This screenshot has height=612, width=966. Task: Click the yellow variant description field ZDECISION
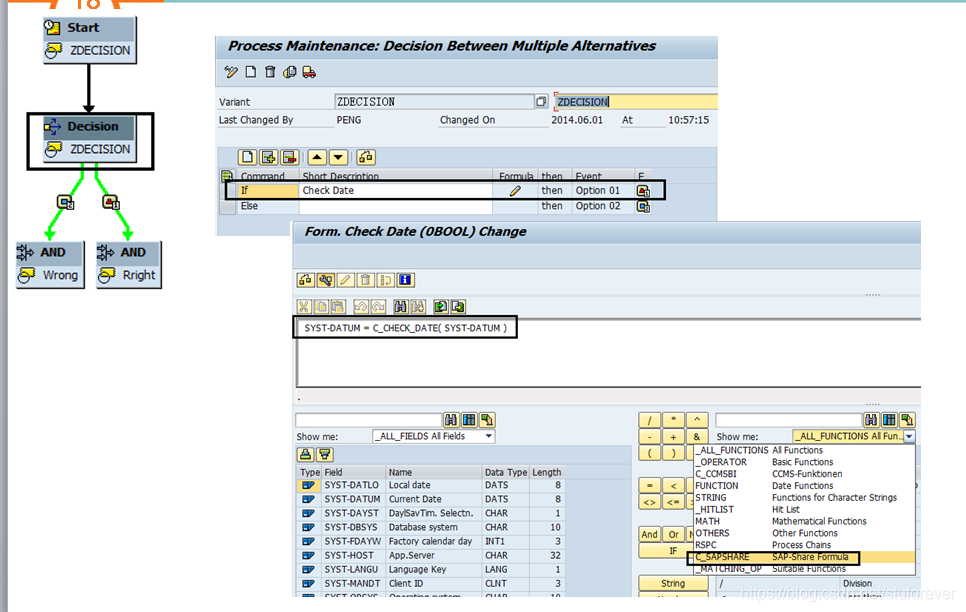click(636, 102)
